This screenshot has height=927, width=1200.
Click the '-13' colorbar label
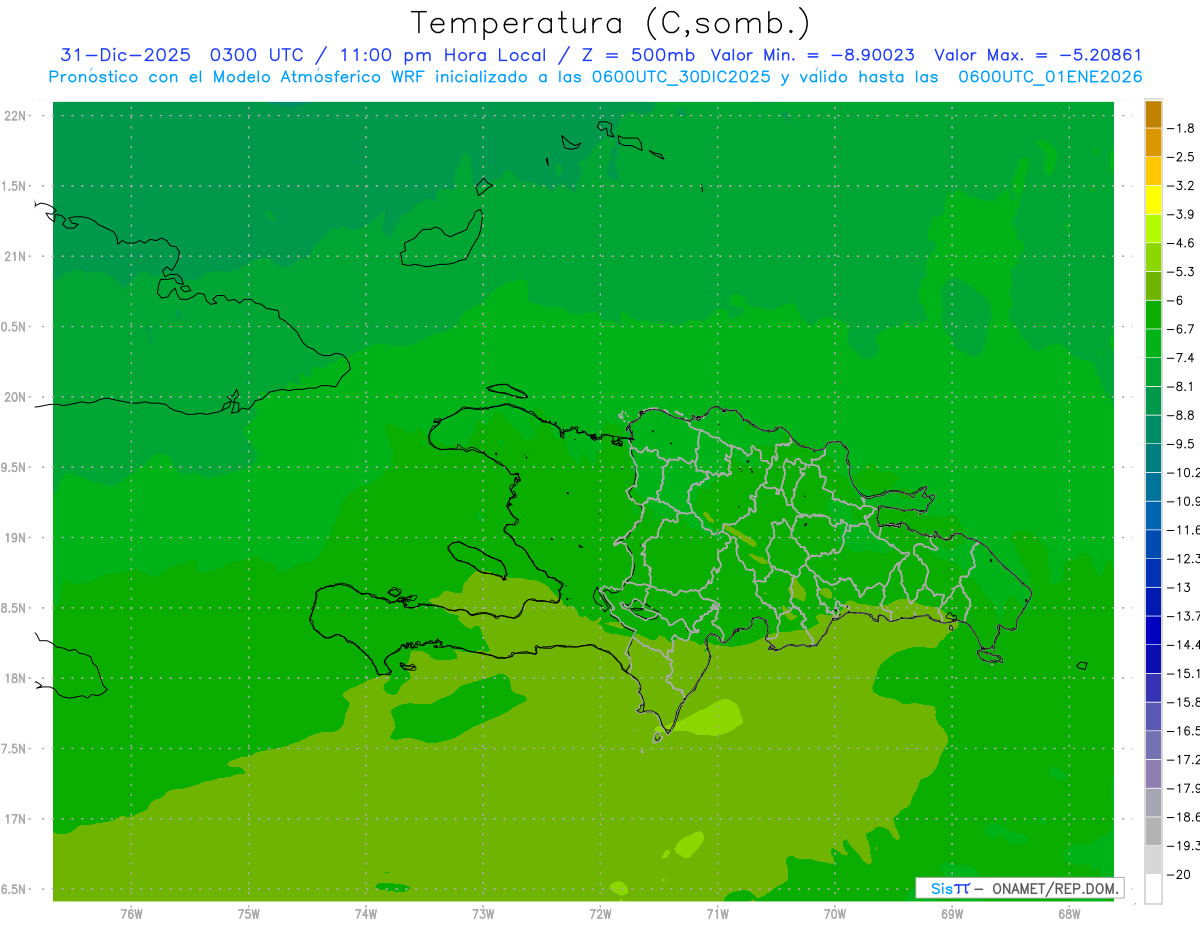pyautogui.click(x=1178, y=587)
